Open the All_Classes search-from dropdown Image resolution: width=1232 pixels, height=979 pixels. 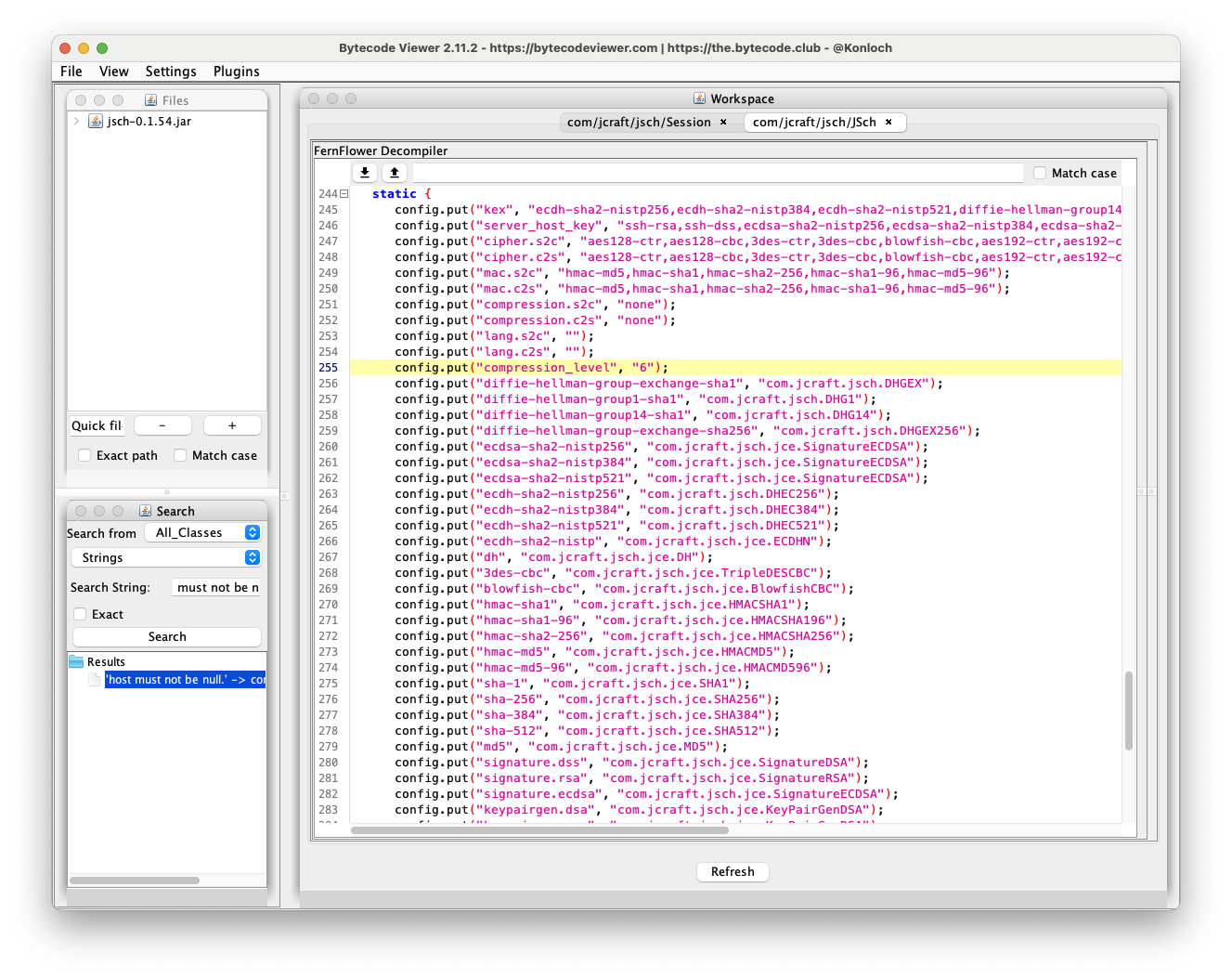click(203, 532)
